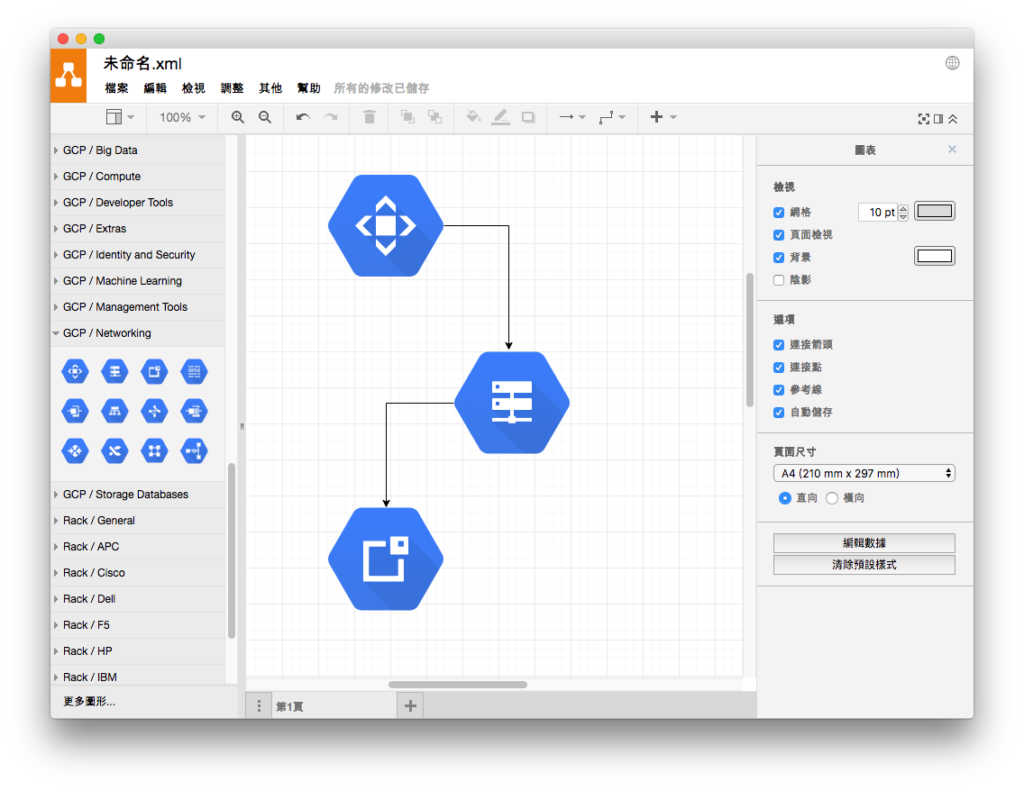Click the fullscreen icon in toolbar
The width and height of the screenshot is (1024, 791).
[x=923, y=119]
